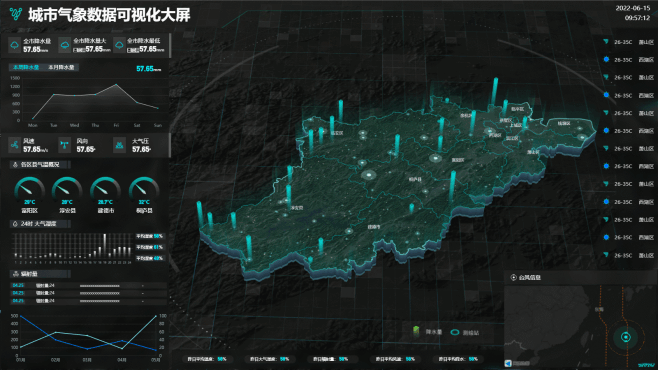Screen dimensions: 658x370
Task: Click the 桐庐县 32°C temperature gauge
Action: (144, 190)
